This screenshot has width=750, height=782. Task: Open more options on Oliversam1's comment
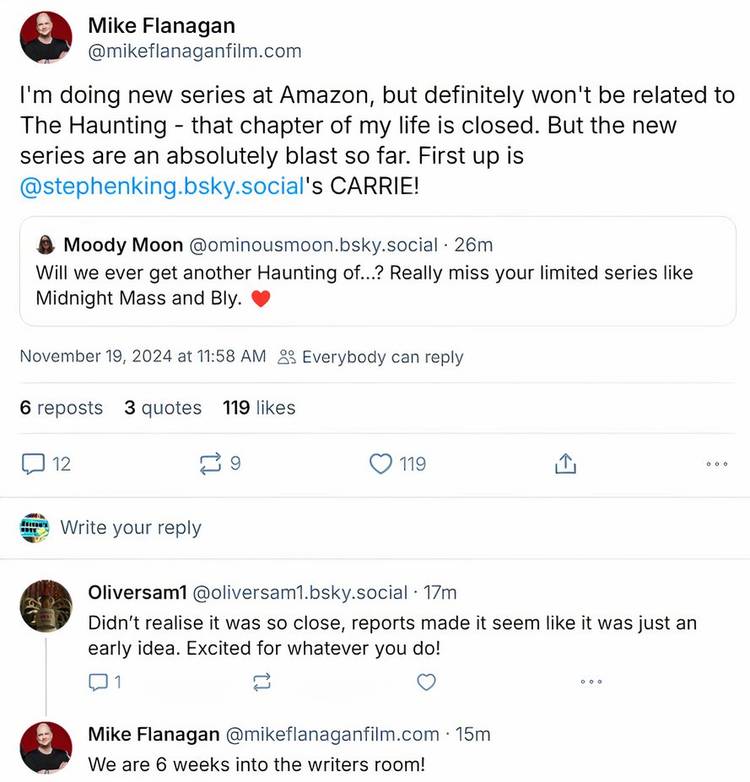[x=591, y=682]
